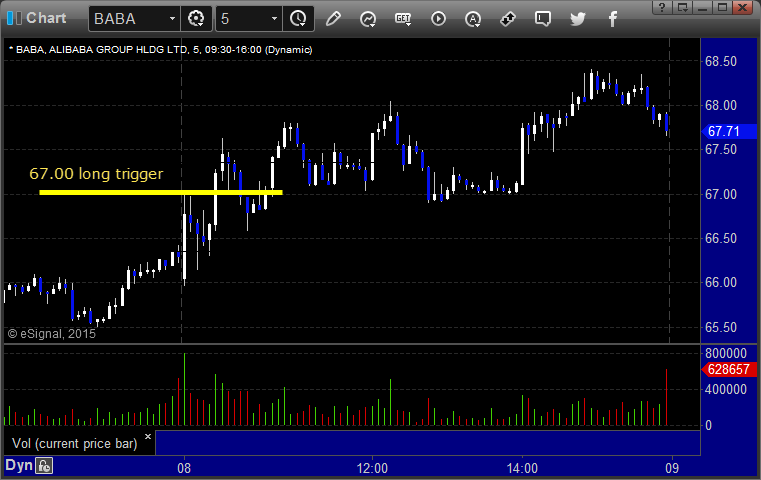Image resolution: width=761 pixels, height=480 pixels.
Task: Click the trade arrows diamond icon
Action: click(x=508, y=19)
